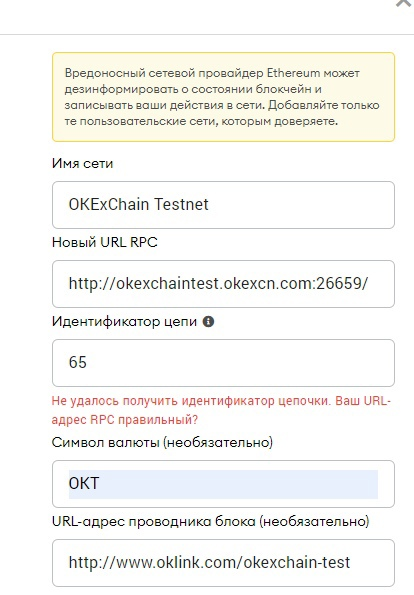Place cursor in OKExChain Testnet text
414x595 pixels.
click(x=139, y=204)
